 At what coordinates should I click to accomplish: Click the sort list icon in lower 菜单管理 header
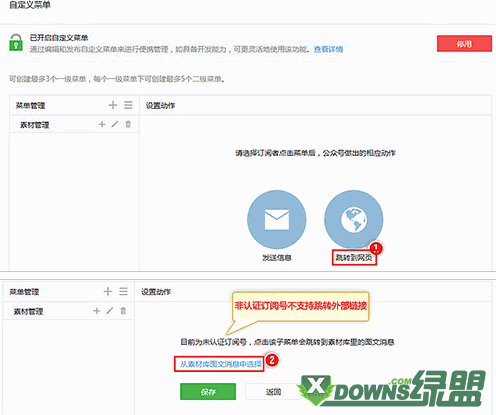click(123, 291)
